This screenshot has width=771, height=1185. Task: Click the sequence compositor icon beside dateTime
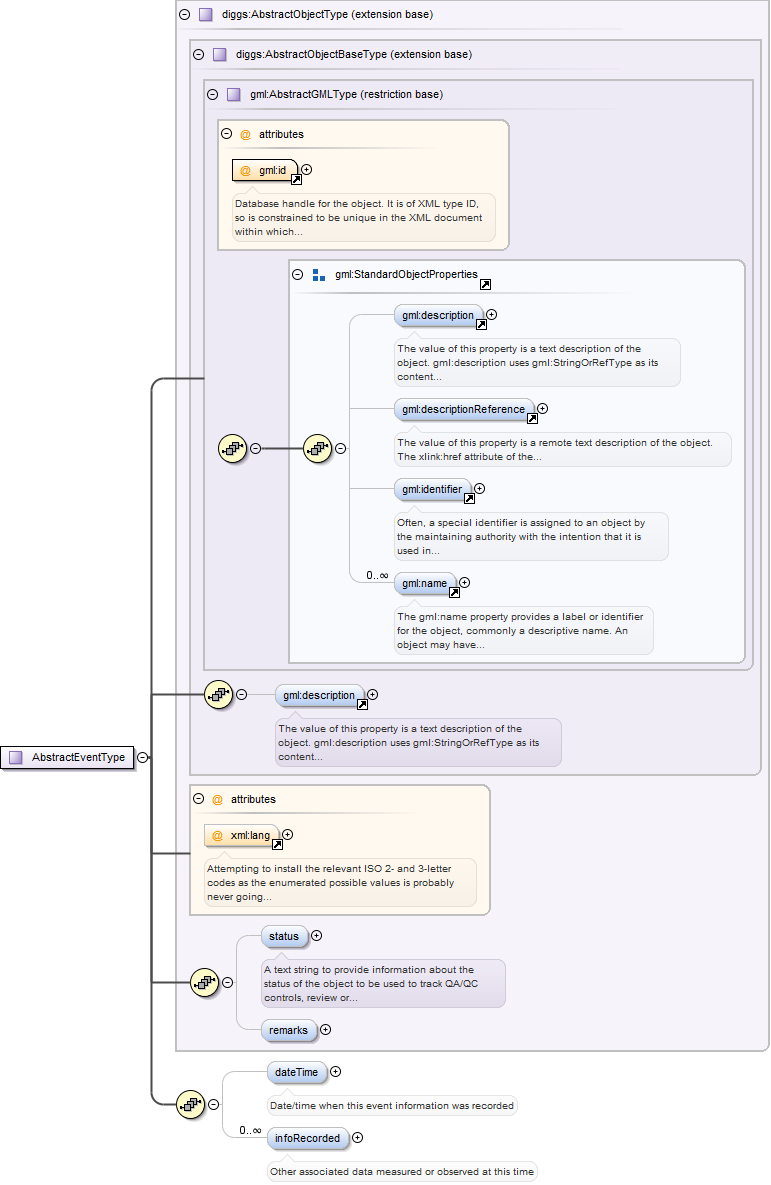click(x=190, y=1104)
